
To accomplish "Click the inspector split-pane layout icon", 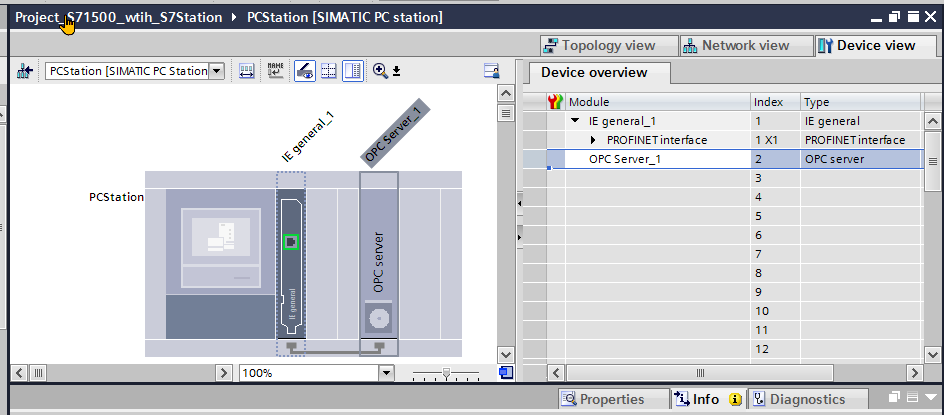I will pyautogui.click(x=912, y=397).
